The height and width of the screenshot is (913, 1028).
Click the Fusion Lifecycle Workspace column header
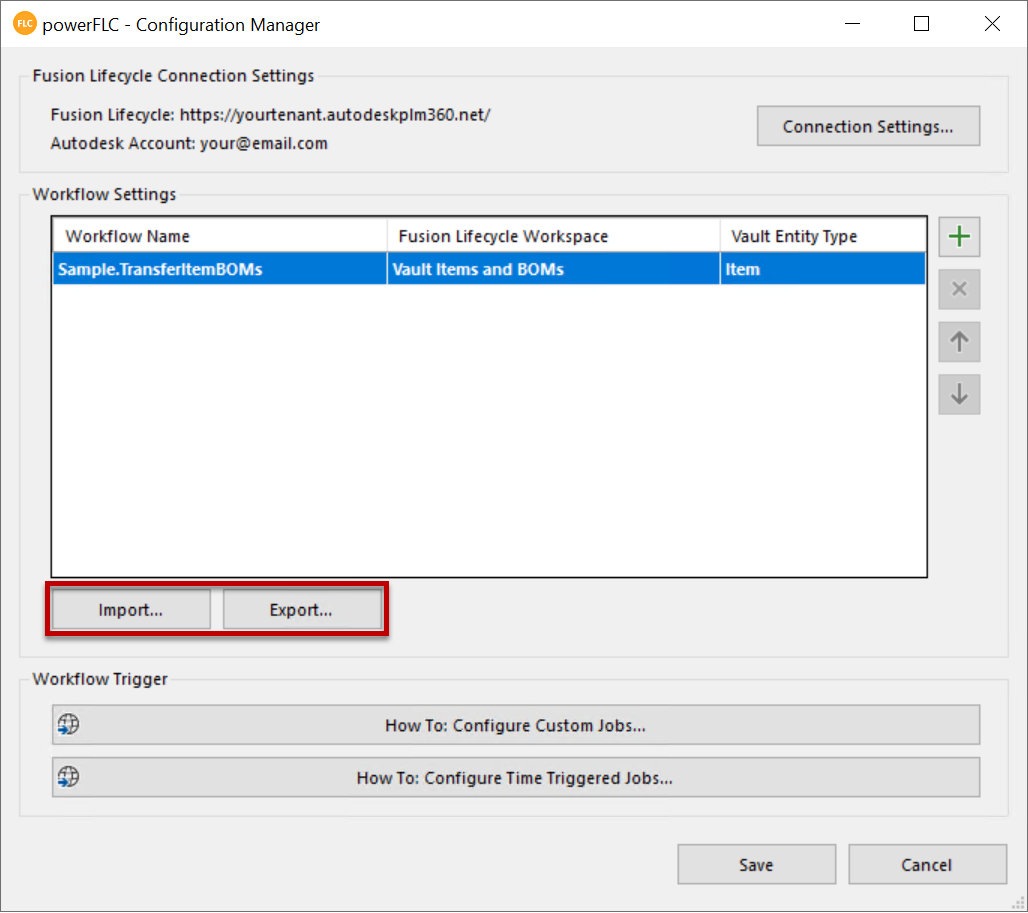click(x=553, y=236)
